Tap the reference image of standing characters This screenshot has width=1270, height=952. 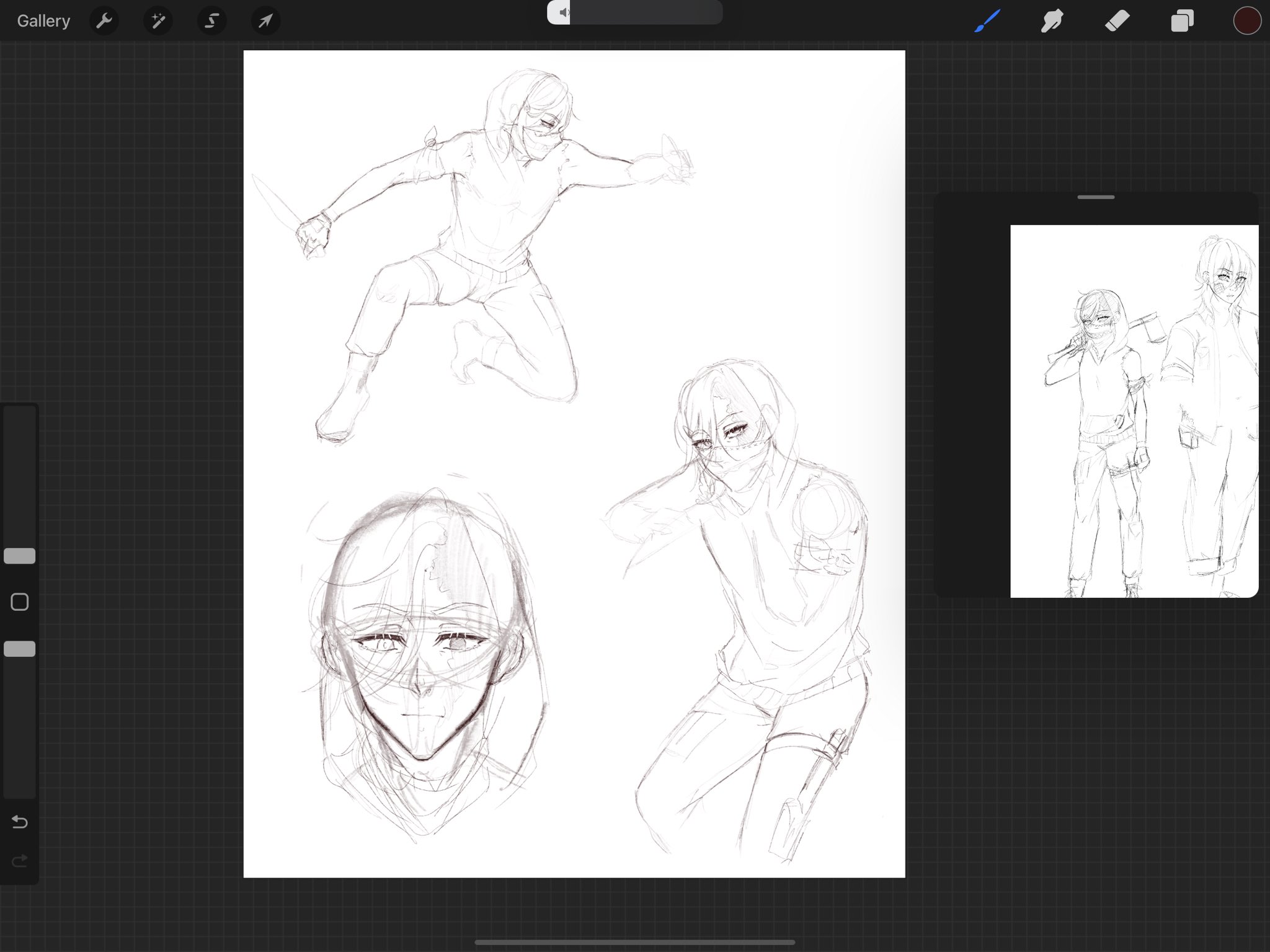pyautogui.click(x=1134, y=411)
